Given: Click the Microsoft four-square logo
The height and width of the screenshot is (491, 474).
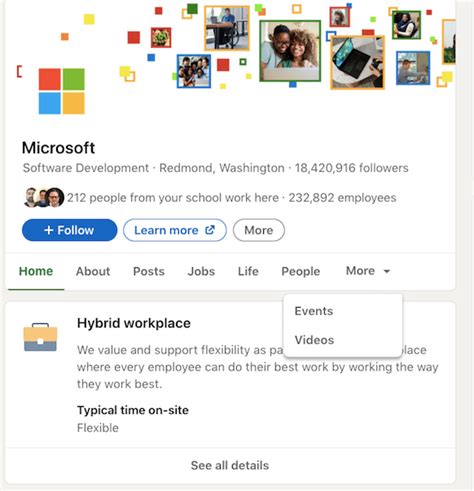Looking at the screenshot, I should [x=62, y=91].
